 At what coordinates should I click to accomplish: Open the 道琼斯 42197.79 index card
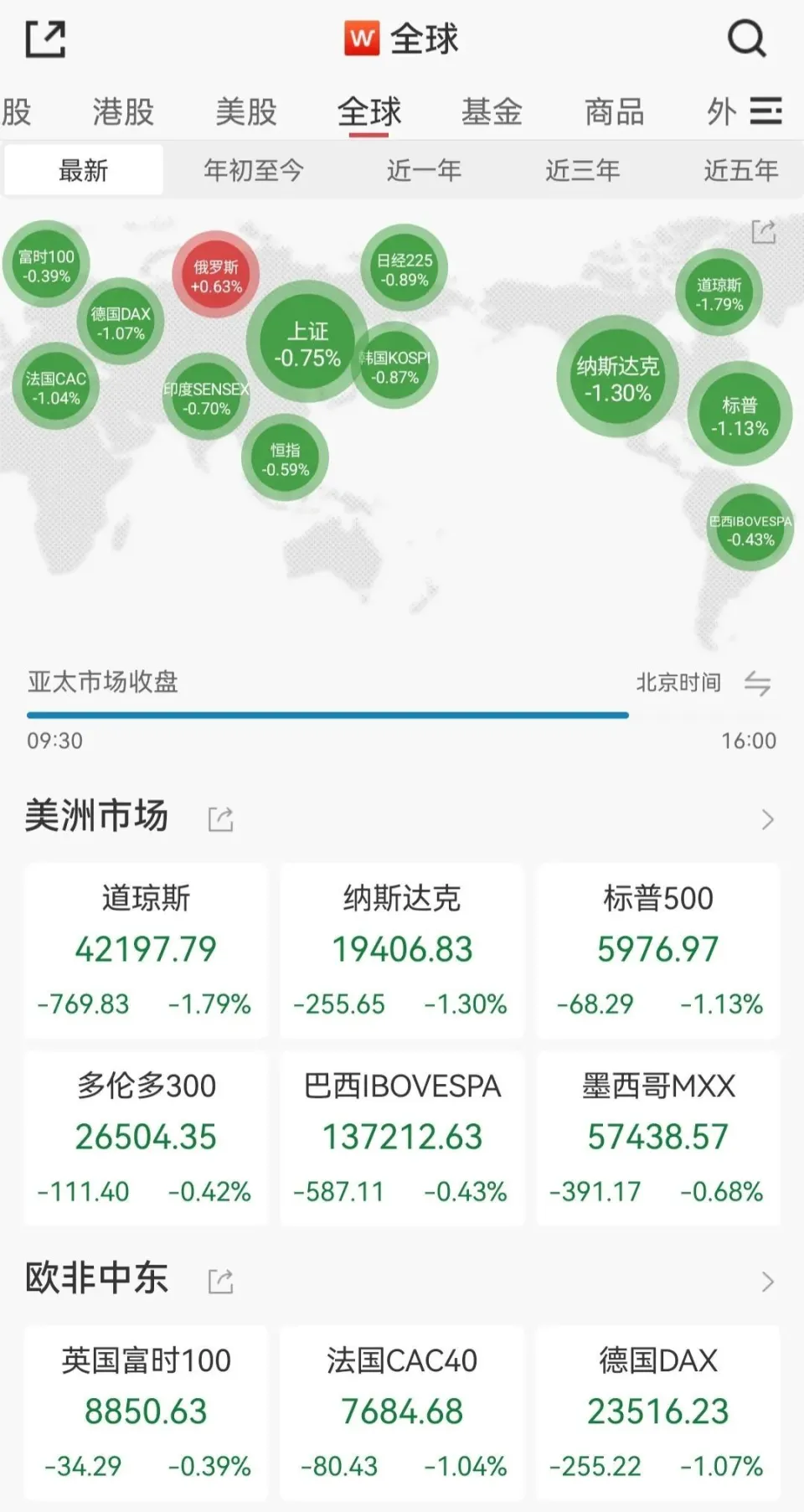point(146,951)
